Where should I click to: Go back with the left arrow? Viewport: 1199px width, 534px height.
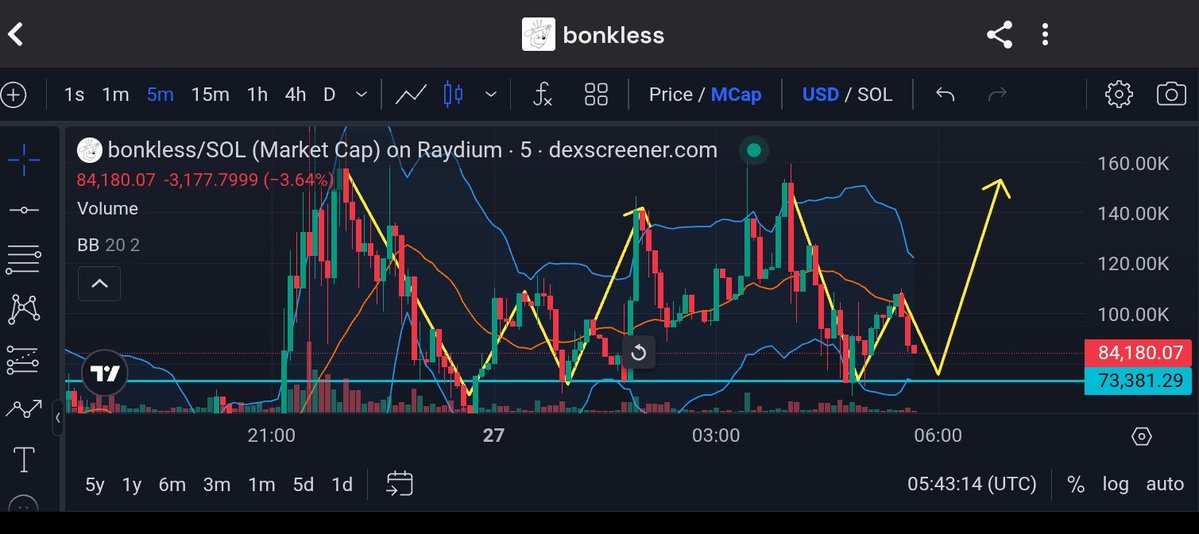[x=15, y=34]
